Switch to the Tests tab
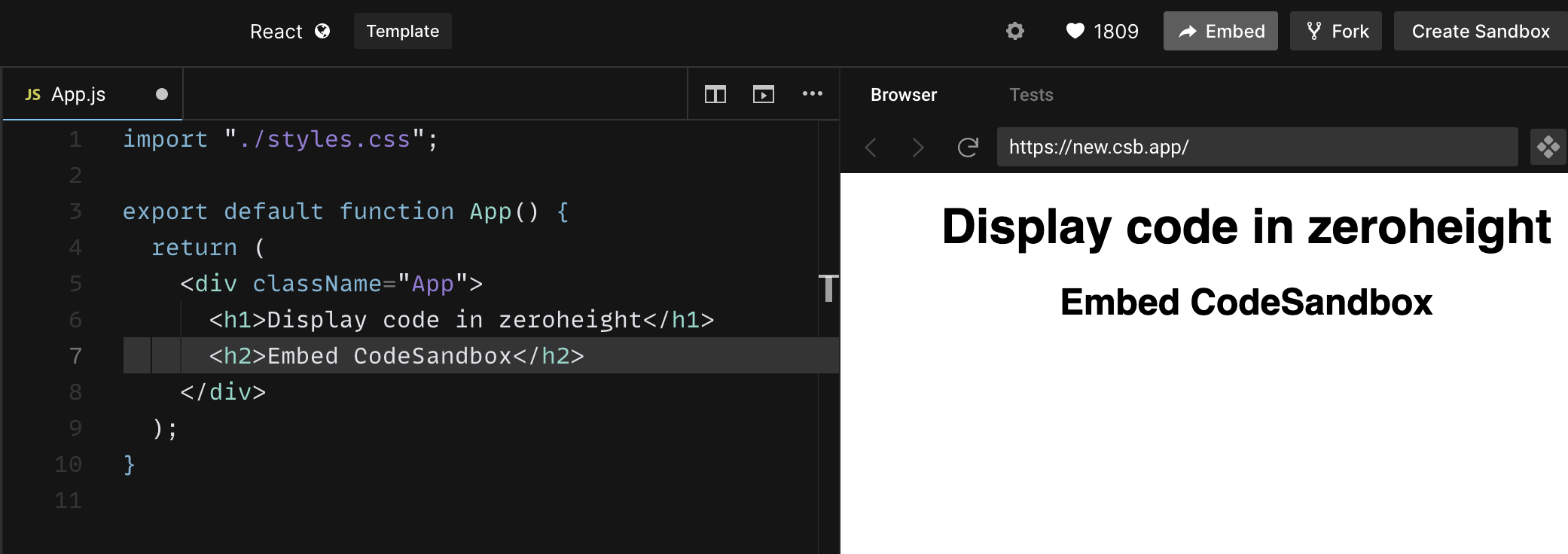1568x554 pixels. (x=1031, y=95)
